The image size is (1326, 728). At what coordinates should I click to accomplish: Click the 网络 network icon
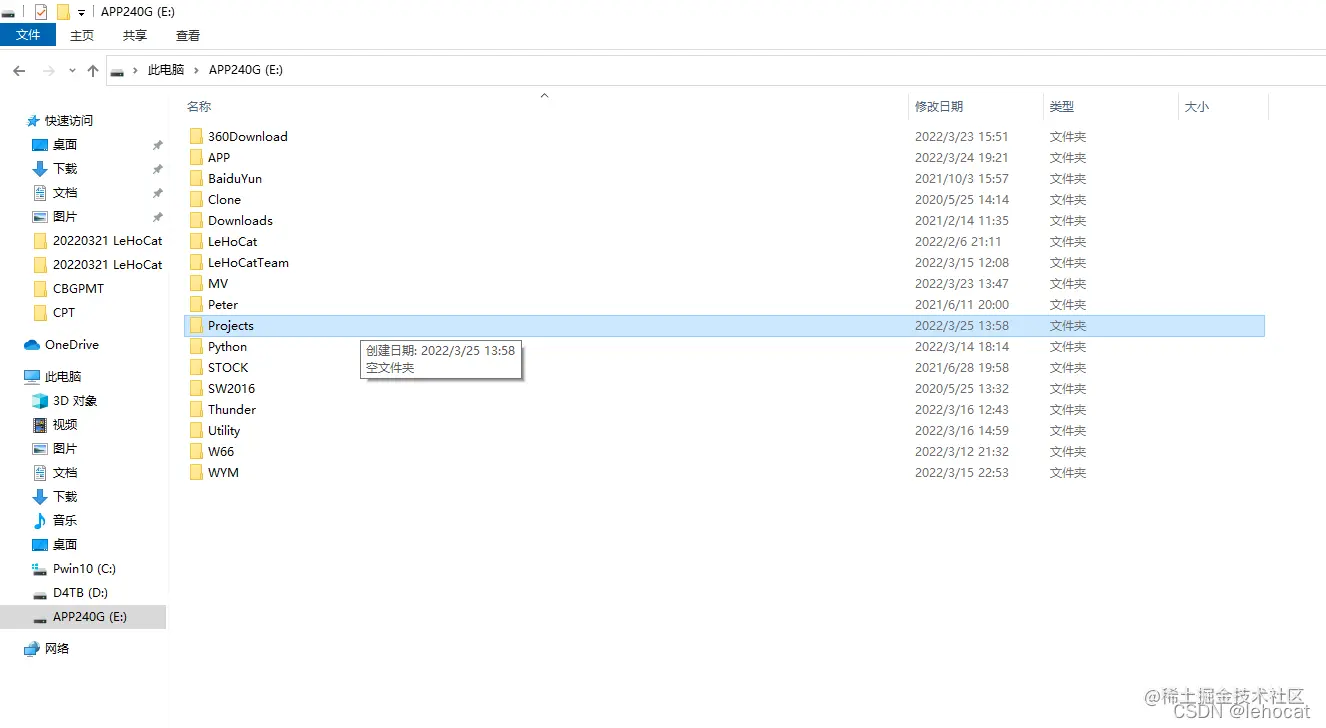click(32, 648)
